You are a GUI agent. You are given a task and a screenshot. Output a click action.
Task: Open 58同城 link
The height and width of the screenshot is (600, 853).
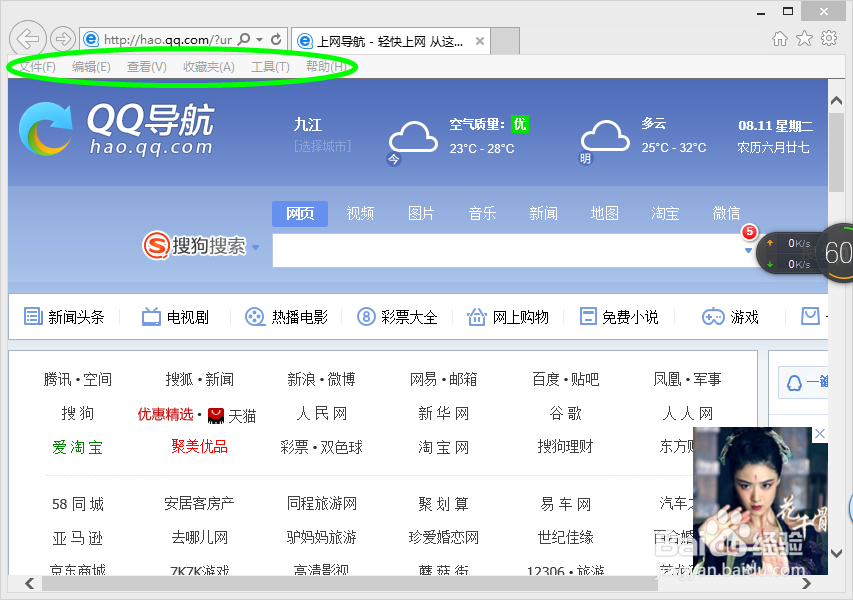coord(78,504)
